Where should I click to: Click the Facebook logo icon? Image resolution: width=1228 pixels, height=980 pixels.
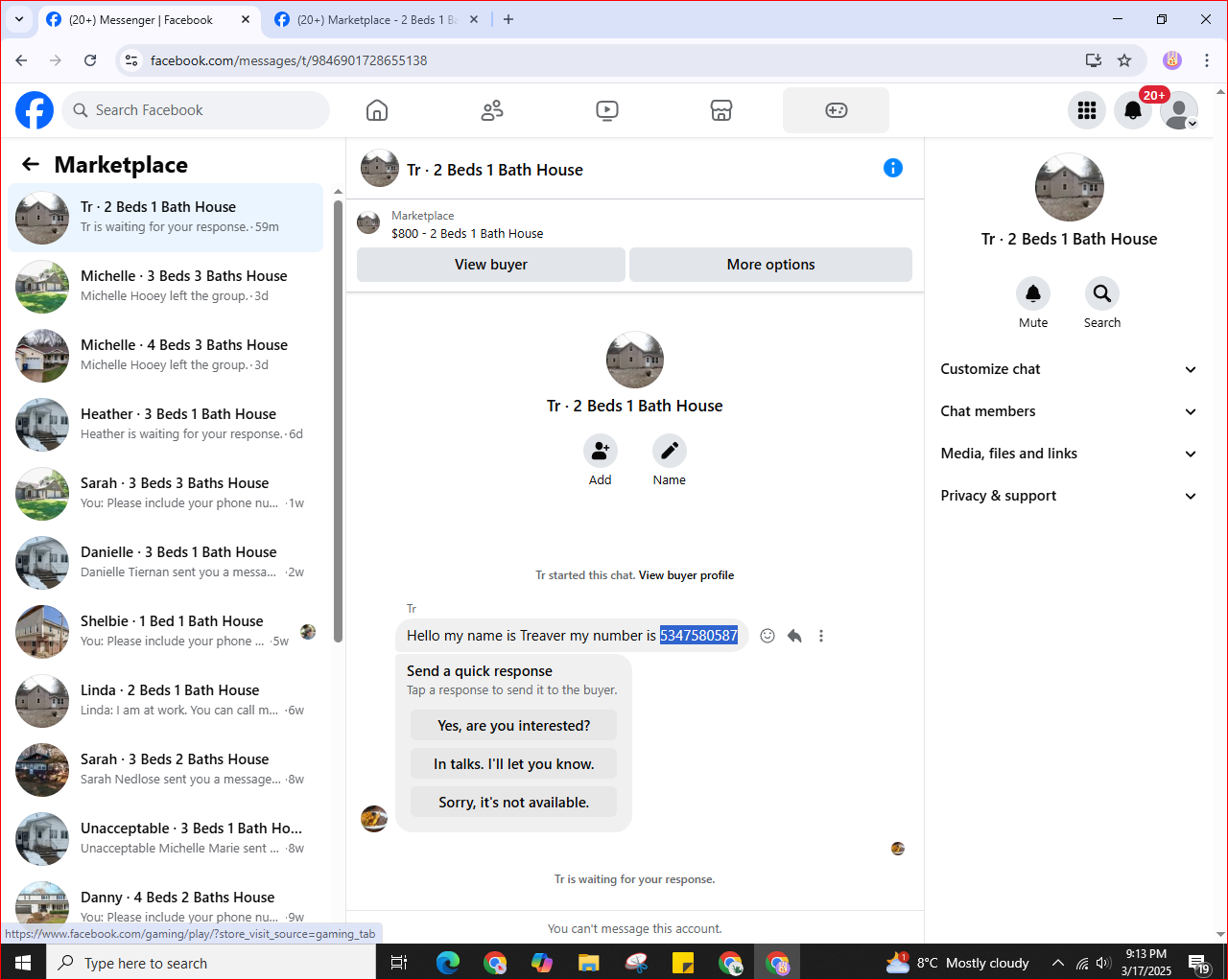tap(35, 110)
